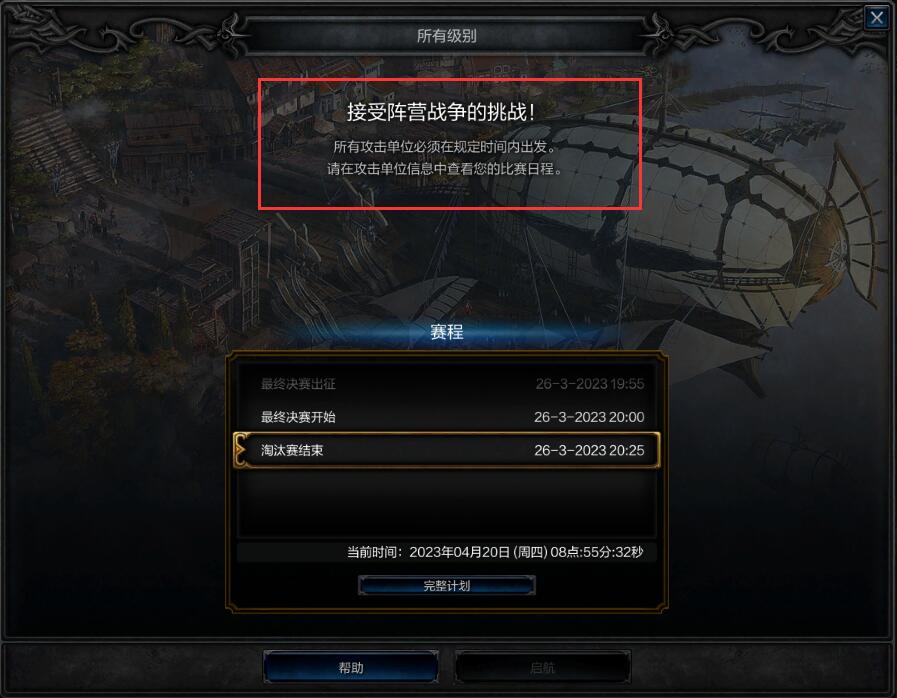Select the 最终决赛出征 schedule row
This screenshot has width=897, height=698.
pyautogui.click(x=447, y=384)
